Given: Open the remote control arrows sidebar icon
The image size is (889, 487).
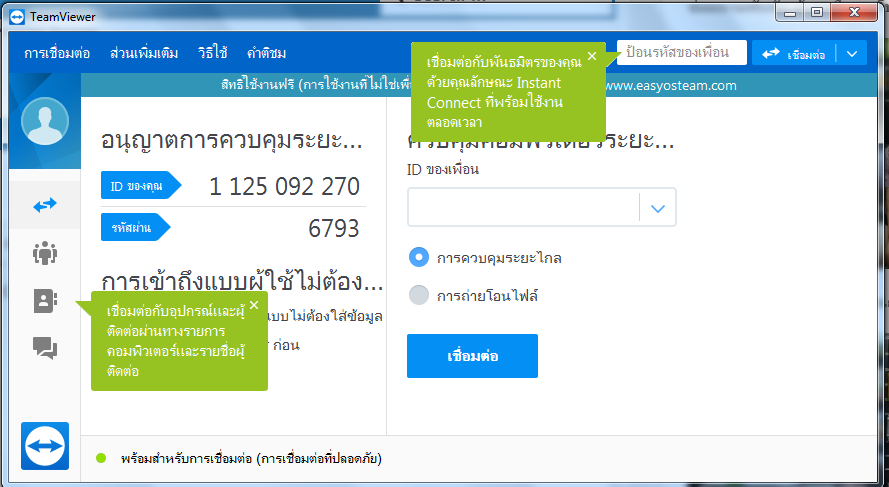Looking at the screenshot, I should (45, 205).
